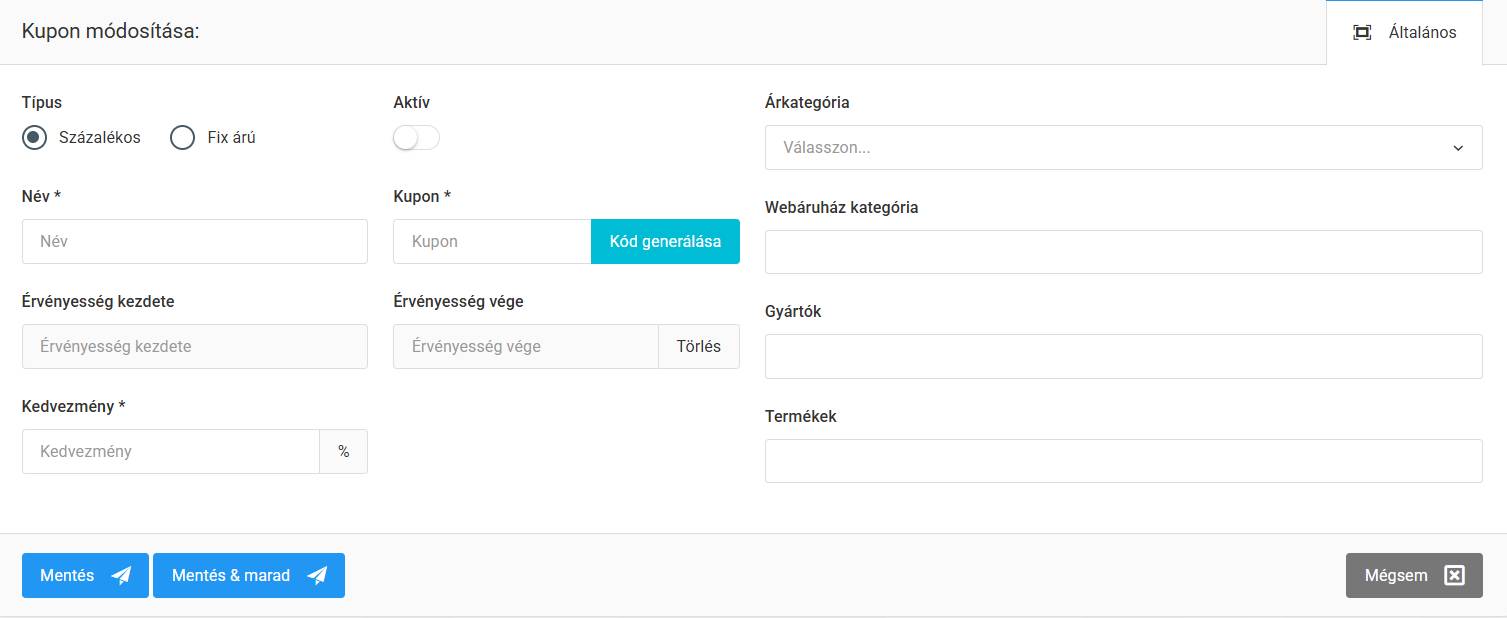Focus the Kupon code input
The width and height of the screenshot is (1507, 618).
click(492, 242)
